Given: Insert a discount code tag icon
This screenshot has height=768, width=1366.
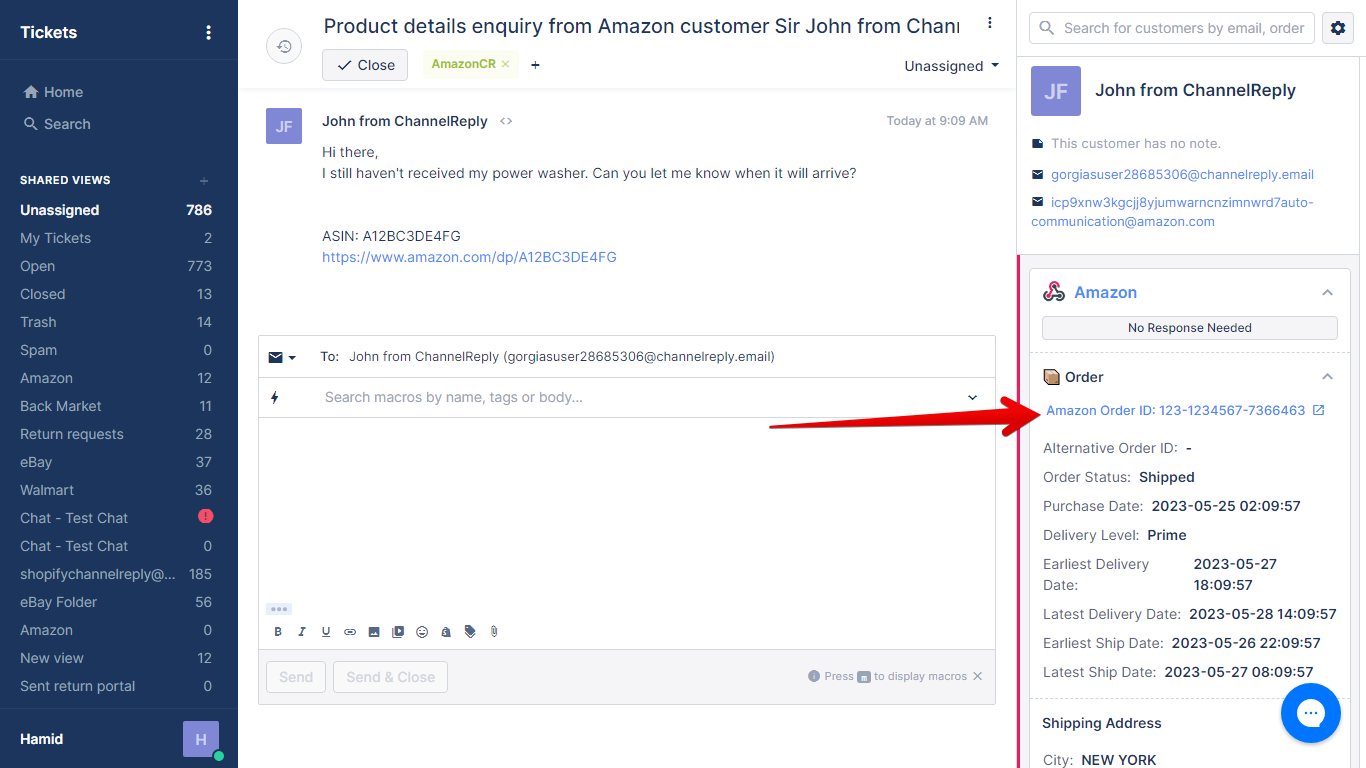Looking at the screenshot, I should click(470, 632).
